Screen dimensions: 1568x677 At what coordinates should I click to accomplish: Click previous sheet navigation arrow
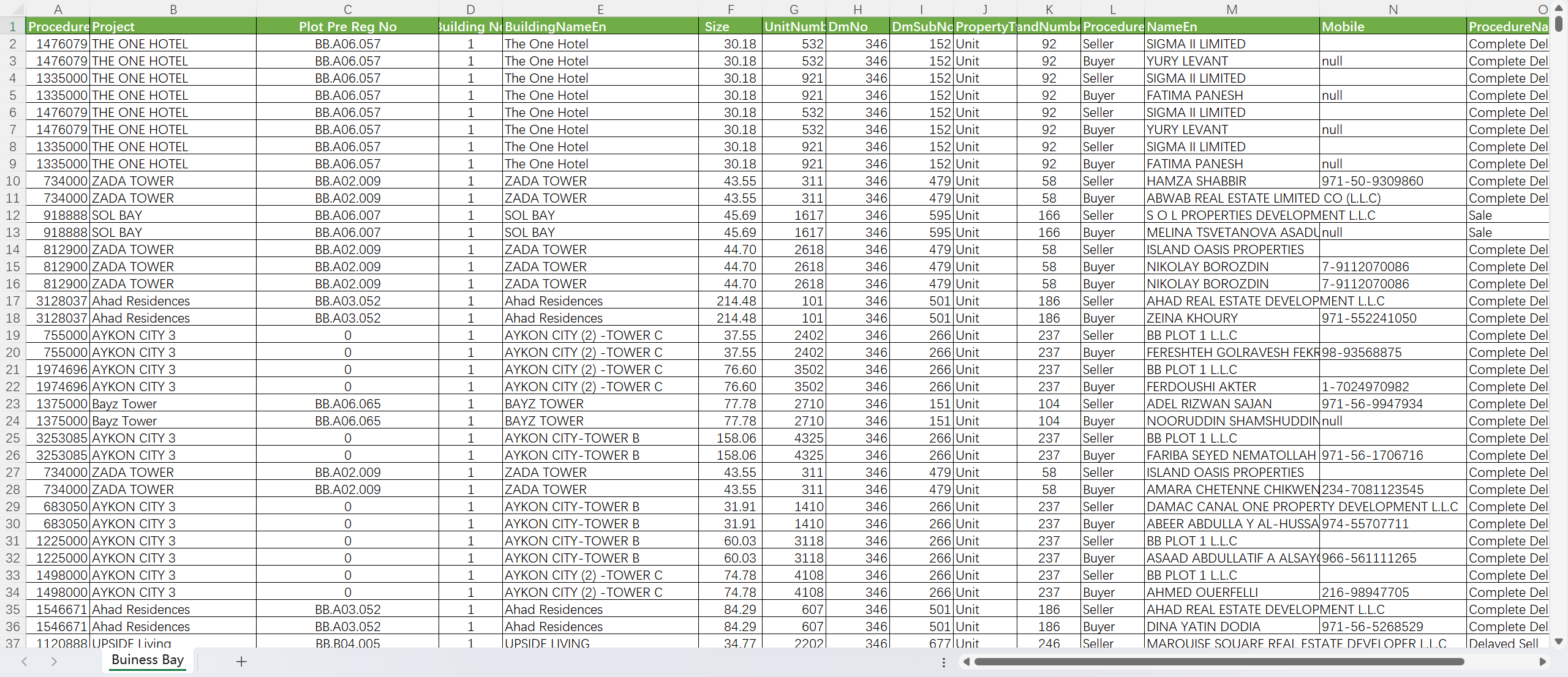click(24, 661)
